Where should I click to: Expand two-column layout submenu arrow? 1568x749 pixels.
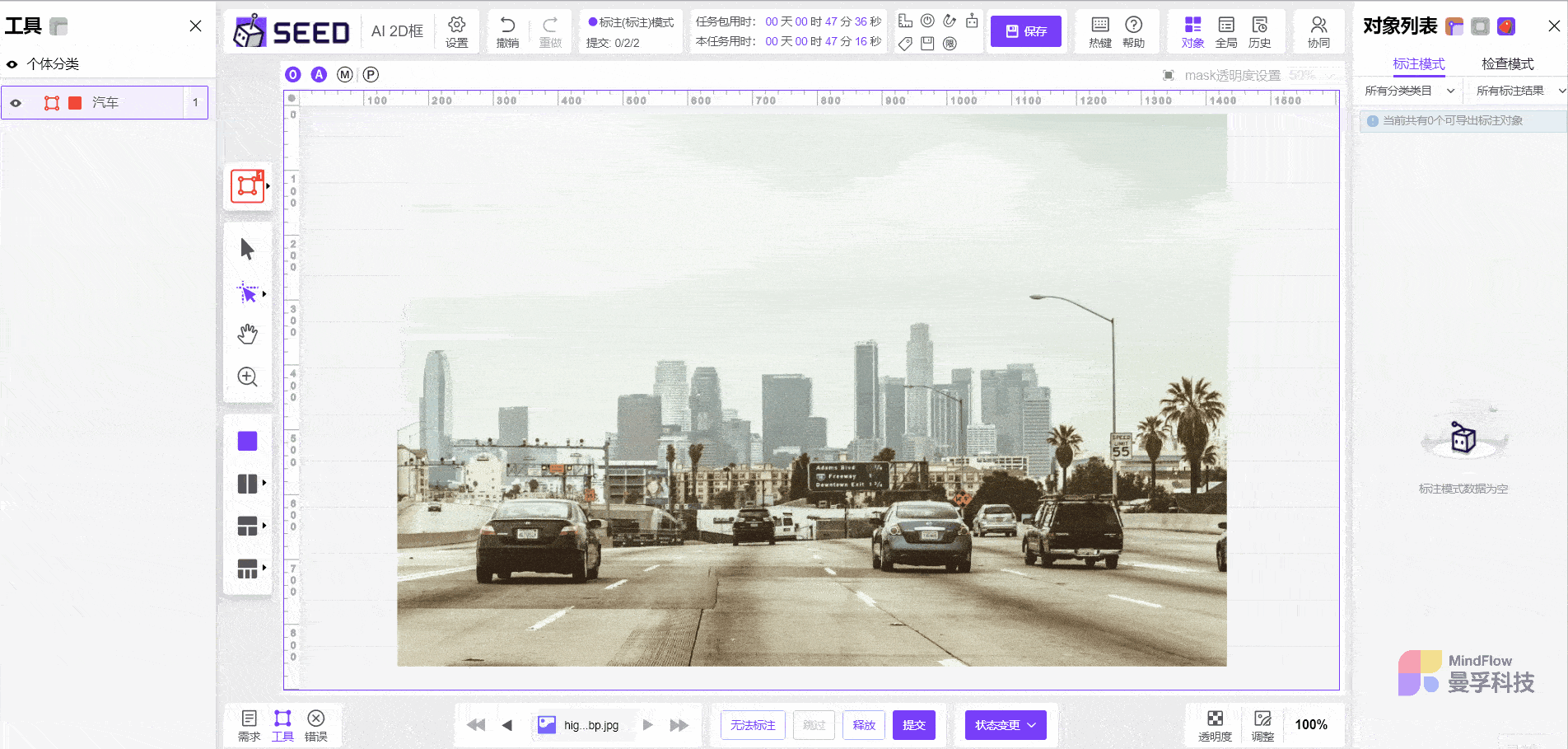tap(264, 483)
